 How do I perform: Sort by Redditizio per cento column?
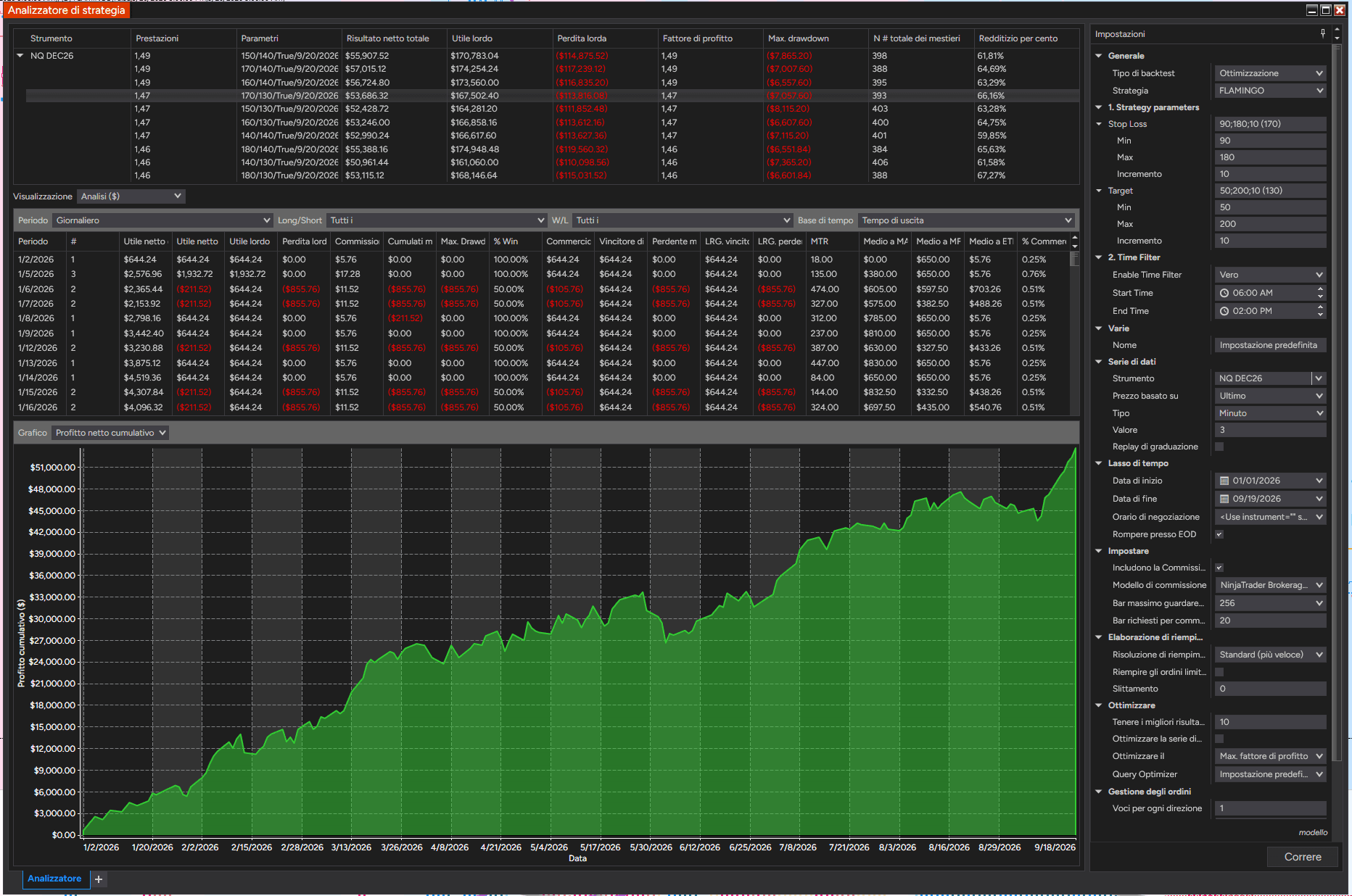[x=1026, y=38]
